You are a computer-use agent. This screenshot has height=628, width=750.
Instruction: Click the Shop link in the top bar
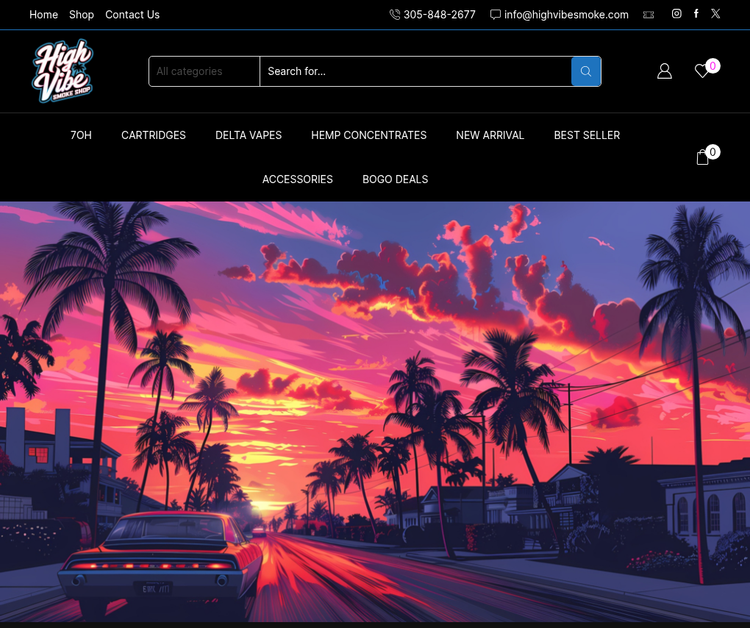click(81, 15)
